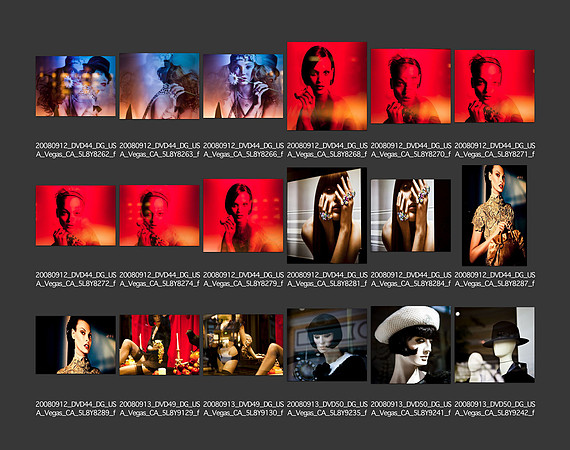Click filename text ending SL8Y8270_f
The height and width of the screenshot is (450, 570).
411,150
